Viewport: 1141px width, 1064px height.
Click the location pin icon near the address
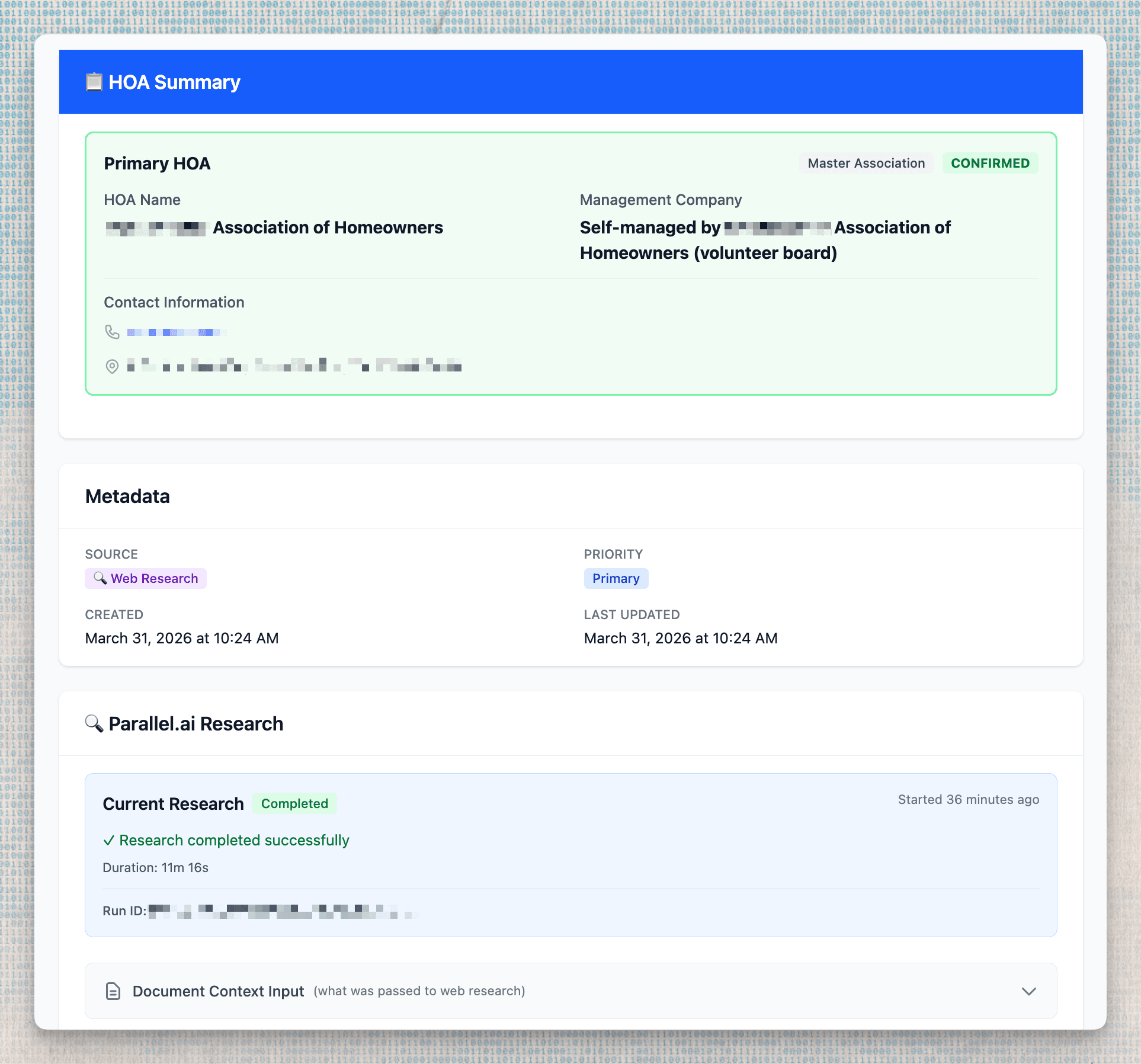click(x=113, y=366)
